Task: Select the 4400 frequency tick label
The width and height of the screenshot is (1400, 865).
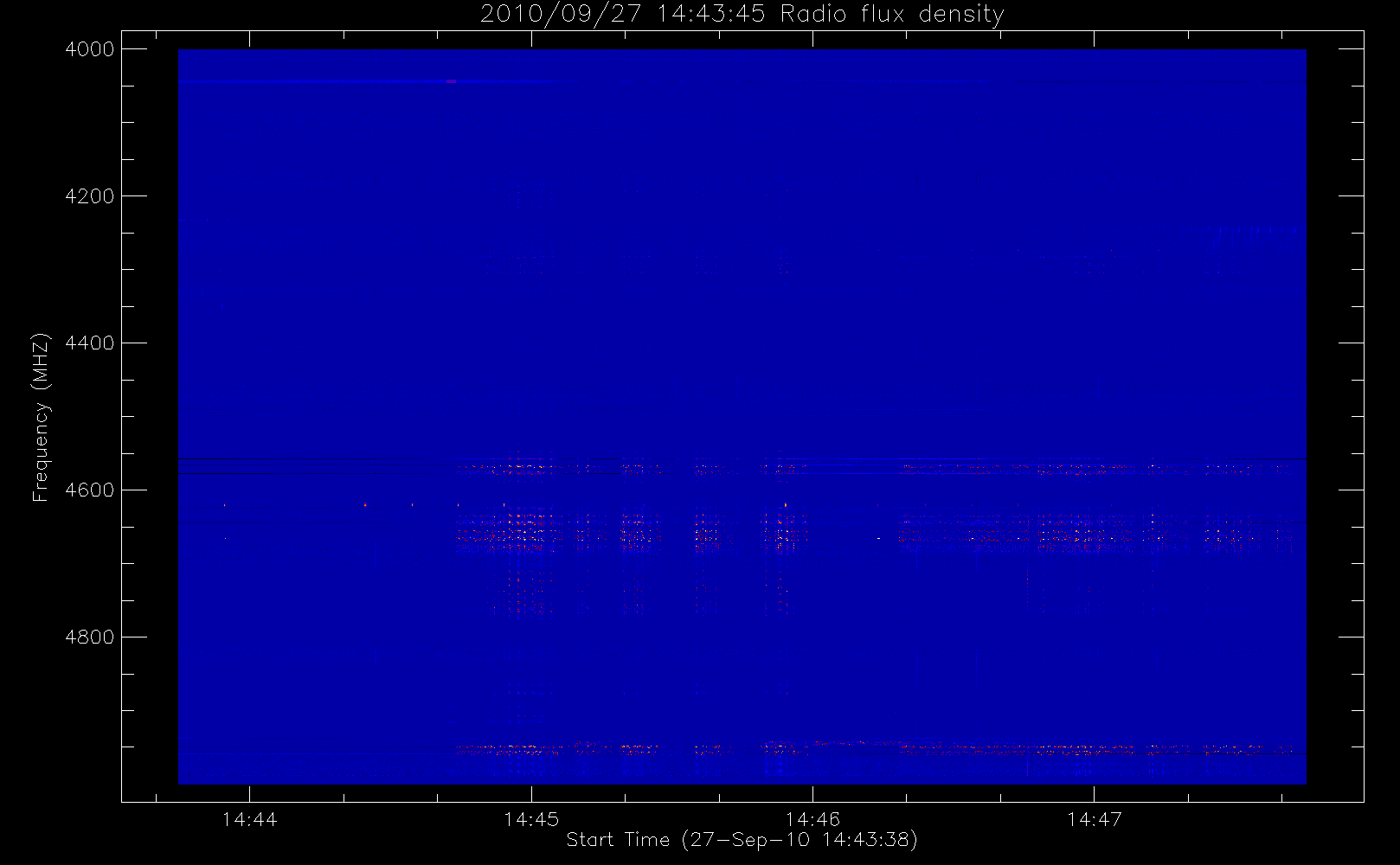Action: (x=90, y=343)
